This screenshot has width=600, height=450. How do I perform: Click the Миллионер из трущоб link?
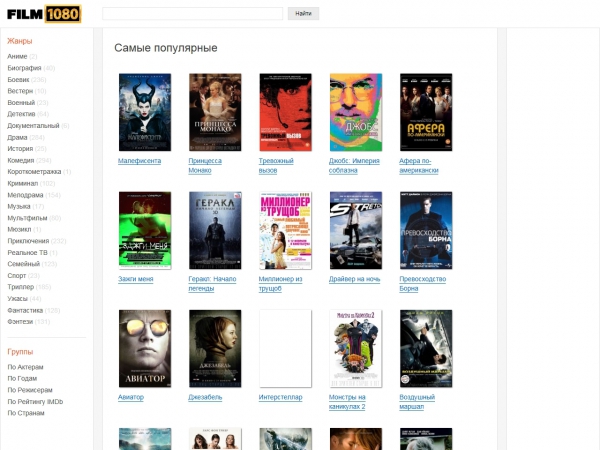click(x=280, y=284)
